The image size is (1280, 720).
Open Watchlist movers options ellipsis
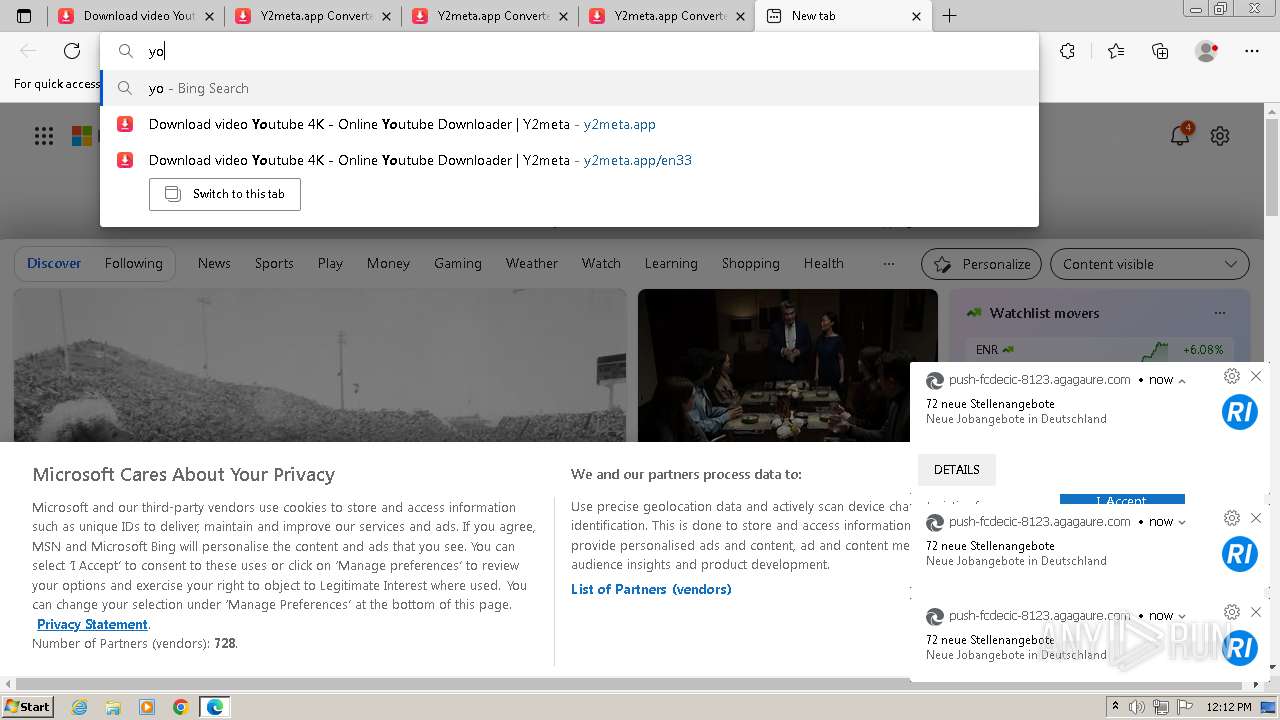[x=1220, y=313]
